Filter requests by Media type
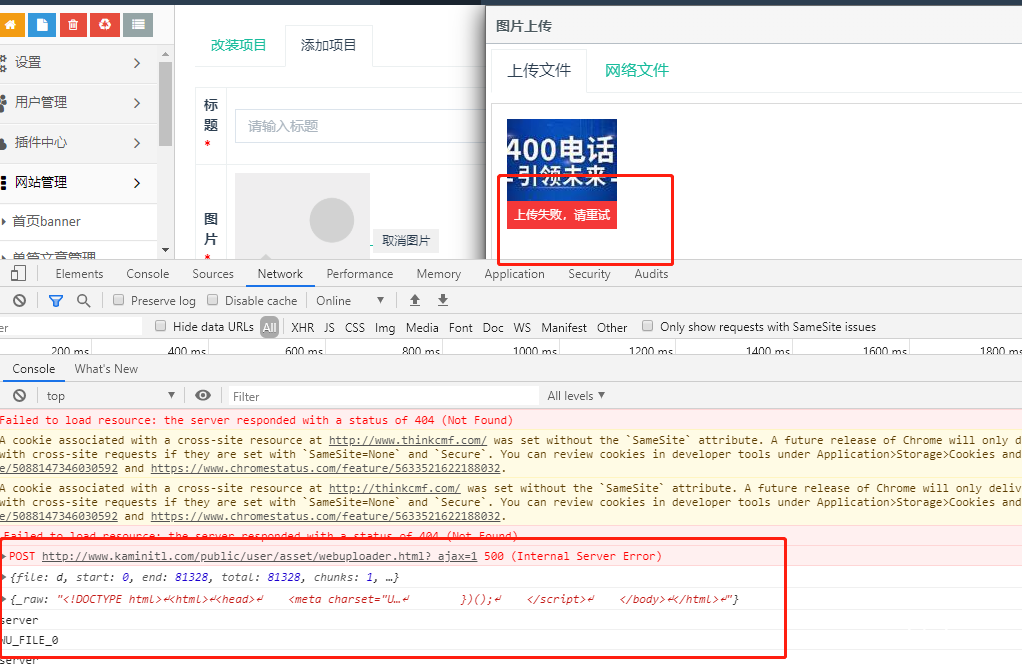The width and height of the screenshot is (1022, 666). pos(422,328)
